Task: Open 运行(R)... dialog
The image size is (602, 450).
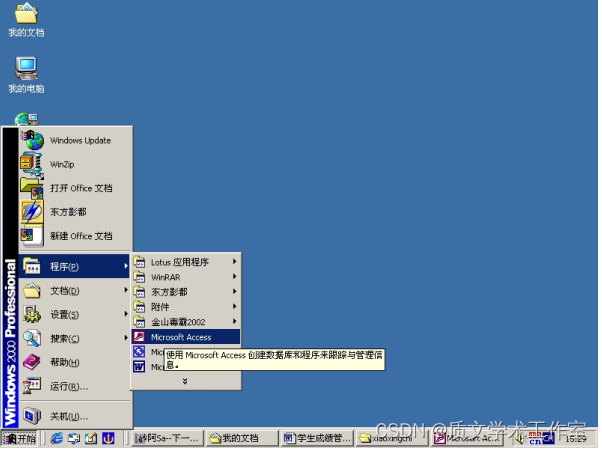Action: pyautogui.click(x=75, y=386)
